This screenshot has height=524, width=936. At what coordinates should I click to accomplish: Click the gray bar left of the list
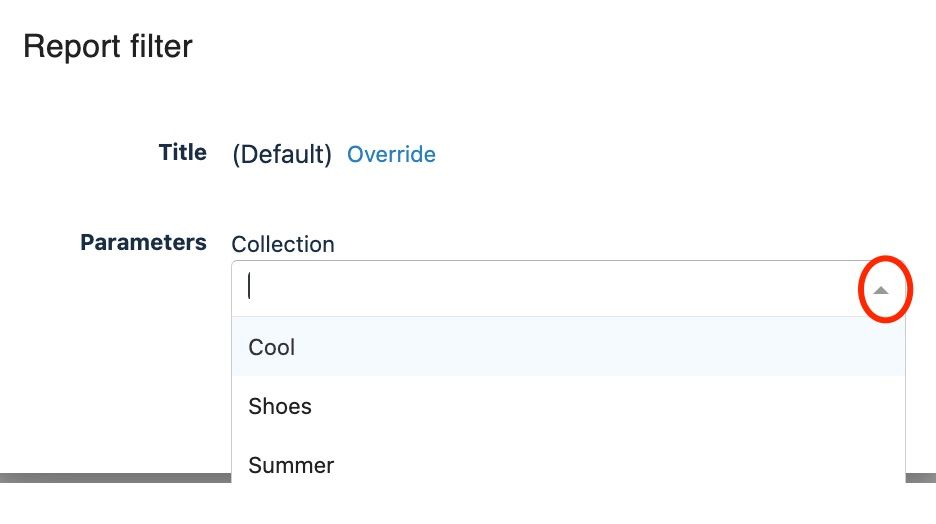pyautogui.click(x=115, y=478)
